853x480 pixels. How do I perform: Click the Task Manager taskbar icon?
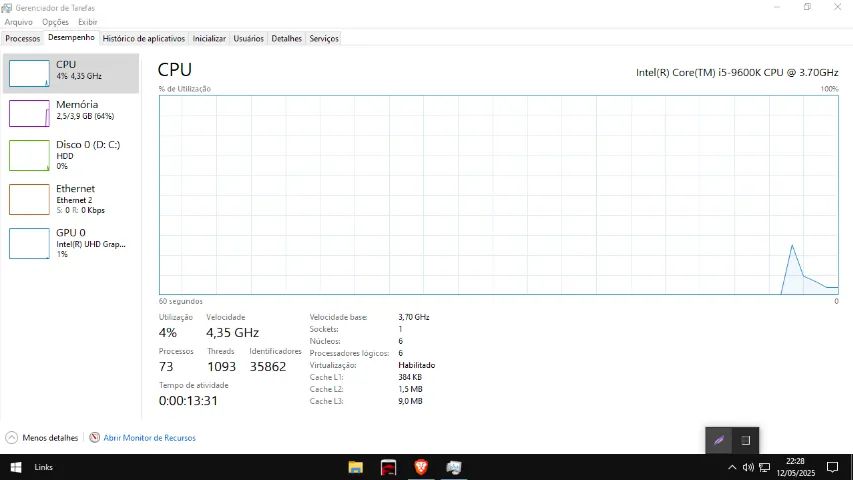(x=454, y=467)
